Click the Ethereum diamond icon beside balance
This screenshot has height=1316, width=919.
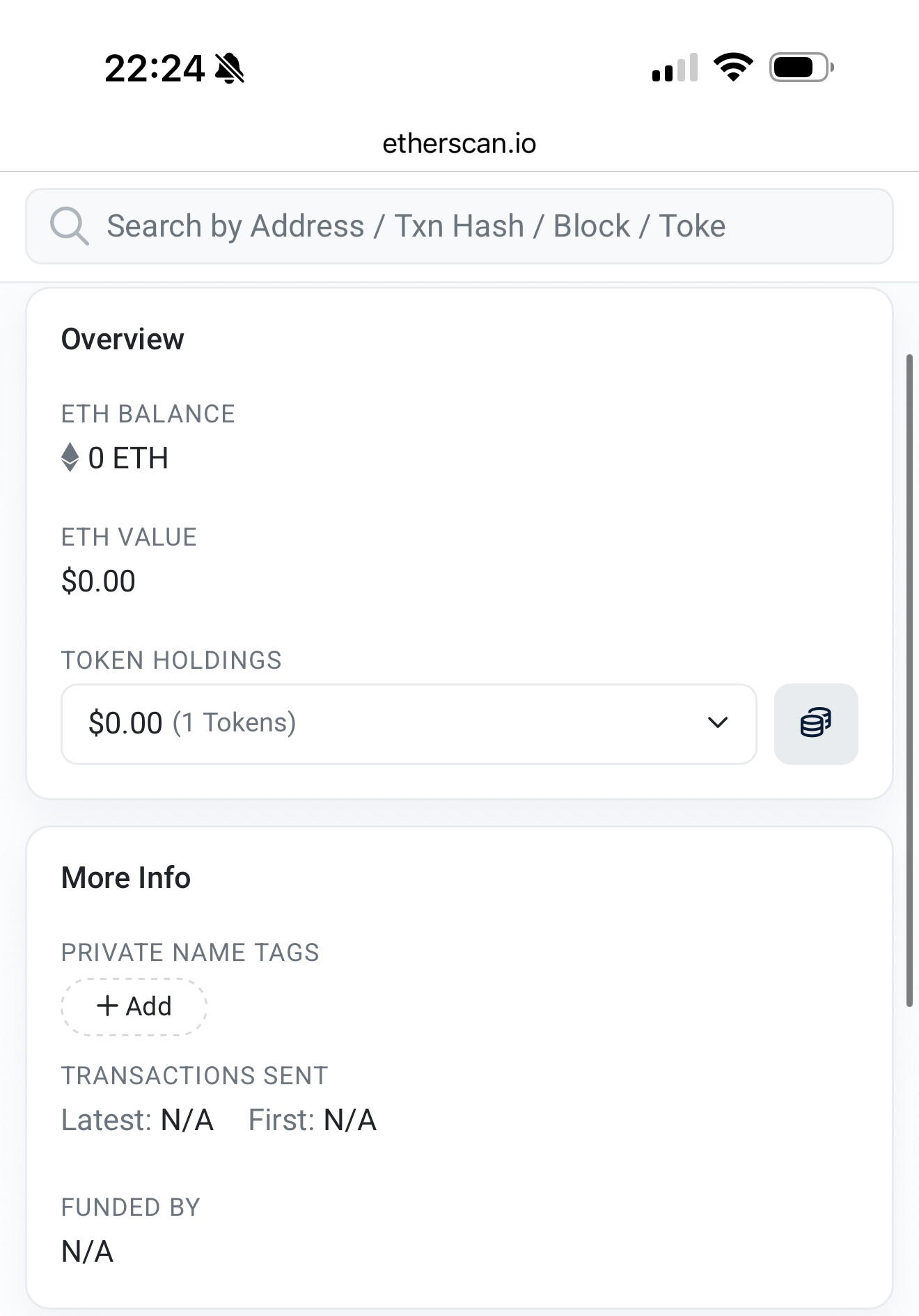coord(70,458)
